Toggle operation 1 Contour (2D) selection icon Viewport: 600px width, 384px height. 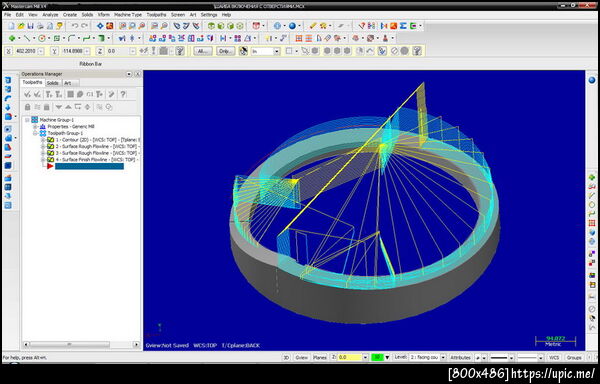tap(50, 140)
